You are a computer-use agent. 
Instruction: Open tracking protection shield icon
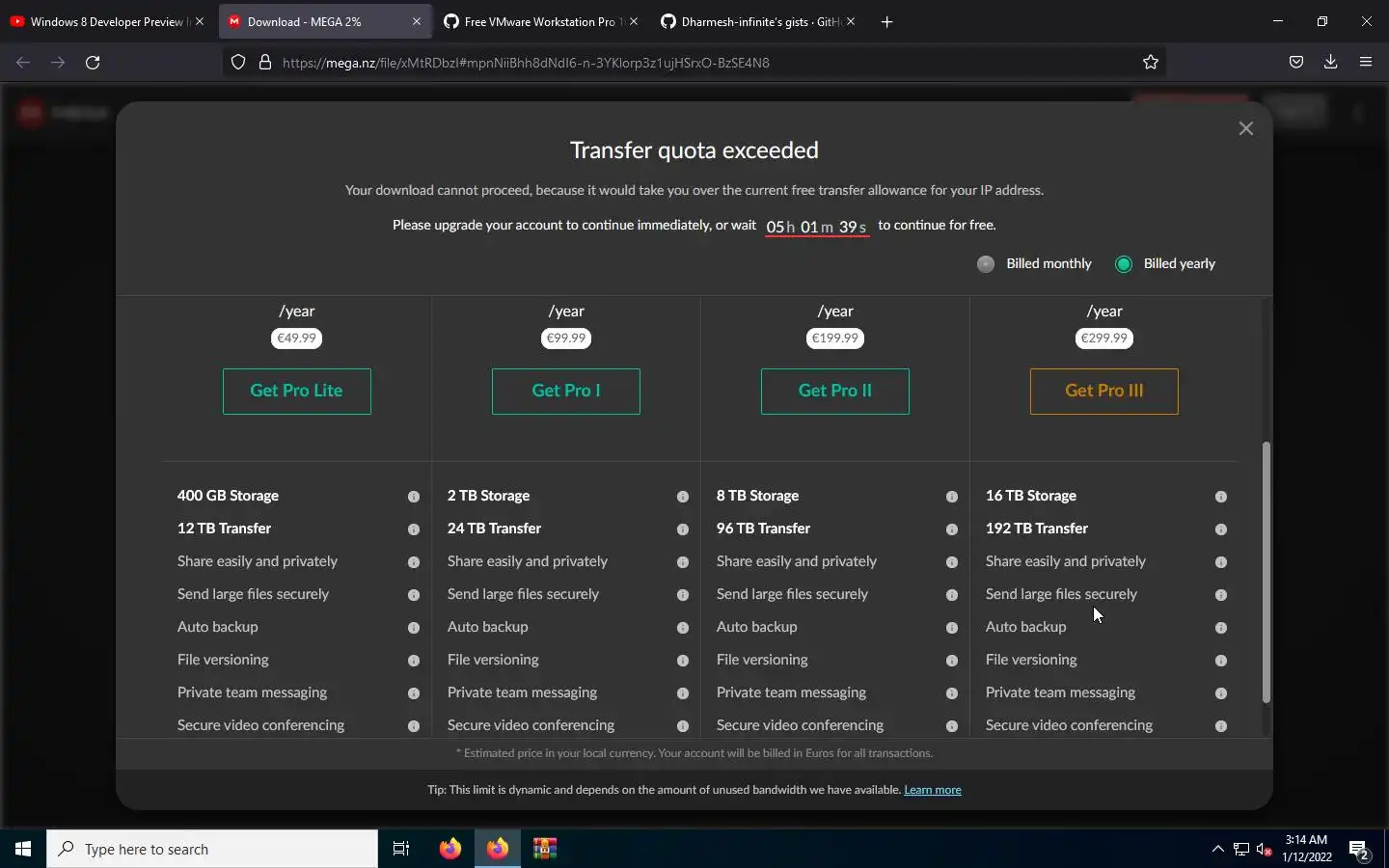pyautogui.click(x=238, y=62)
